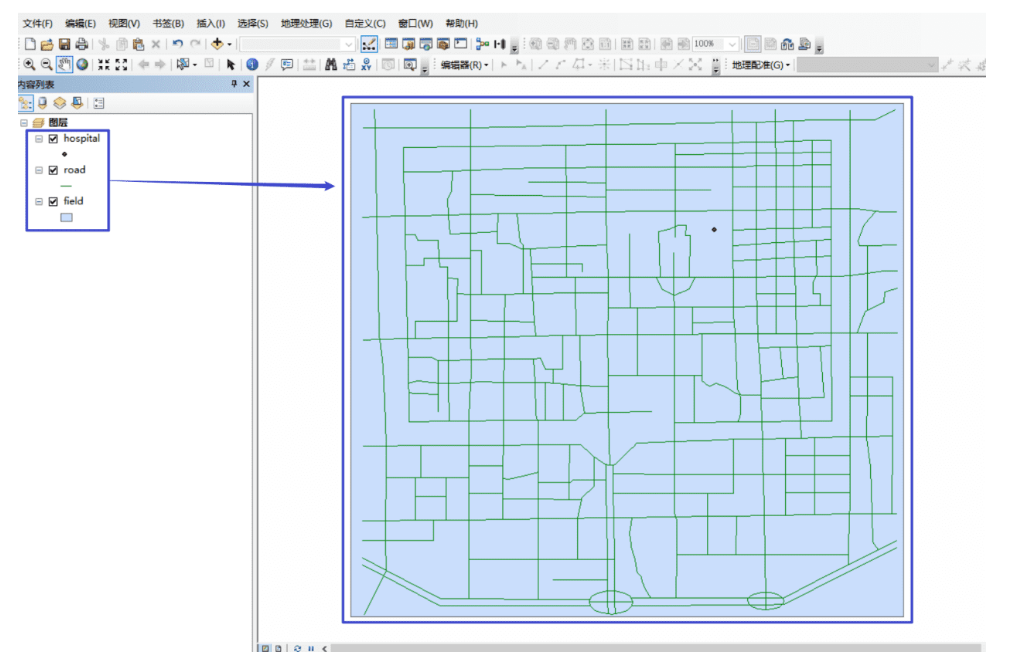Switch contents list to List By Selection
This screenshot has height=661, width=1010.
click(x=77, y=103)
